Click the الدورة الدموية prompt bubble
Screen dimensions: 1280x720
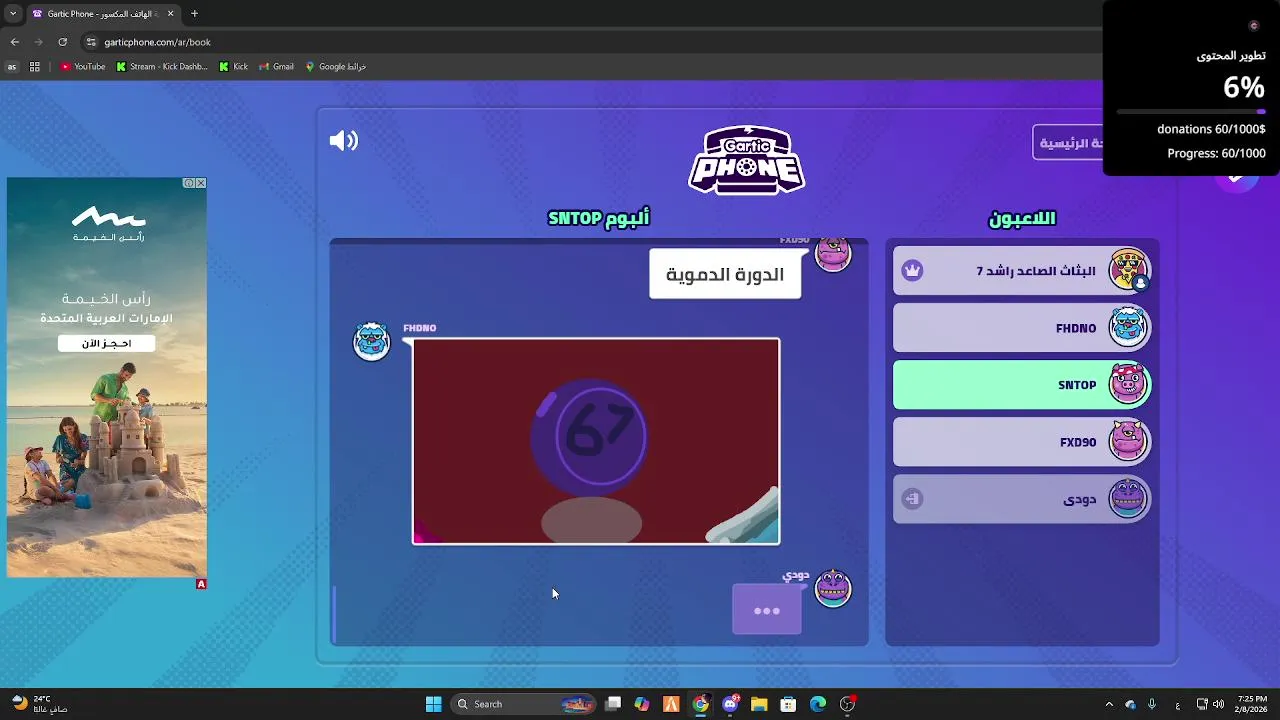click(725, 274)
